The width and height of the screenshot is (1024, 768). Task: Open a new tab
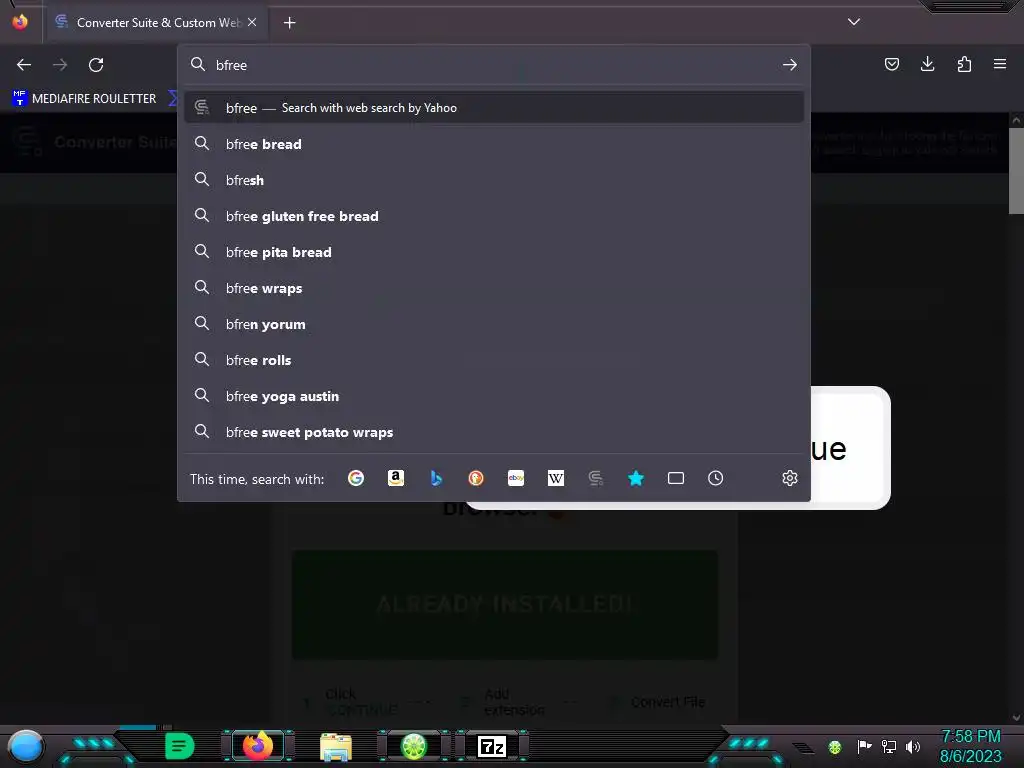point(289,23)
